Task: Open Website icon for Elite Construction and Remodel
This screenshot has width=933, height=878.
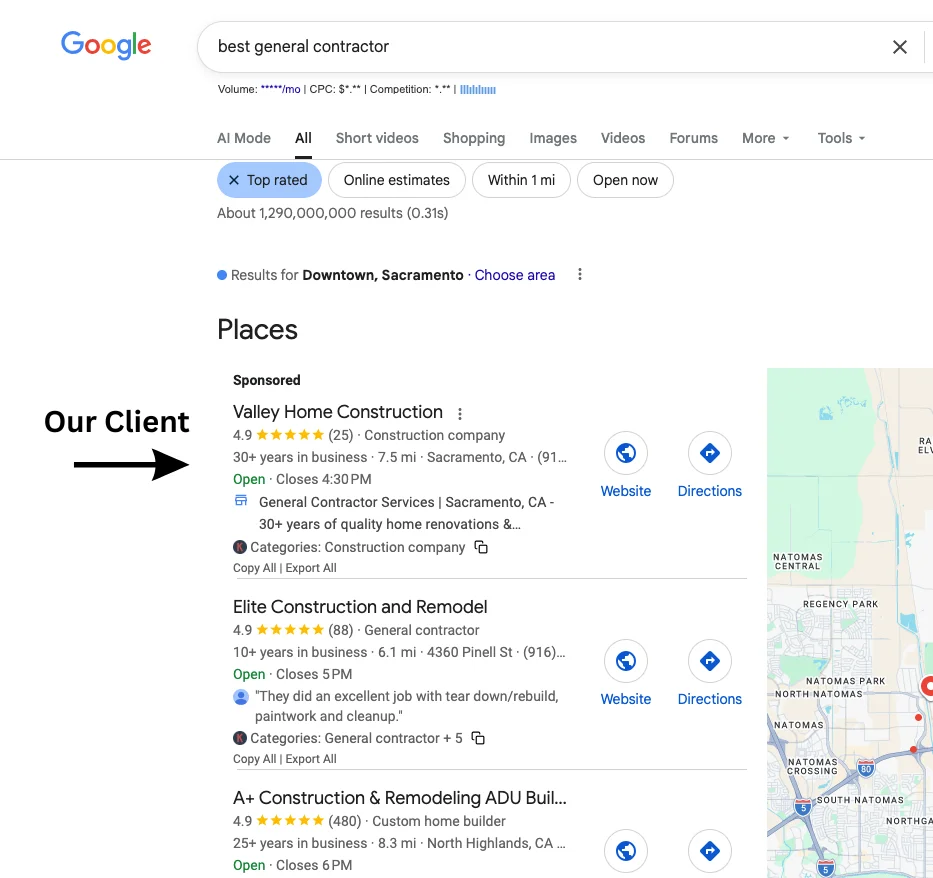Action: [626, 662]
